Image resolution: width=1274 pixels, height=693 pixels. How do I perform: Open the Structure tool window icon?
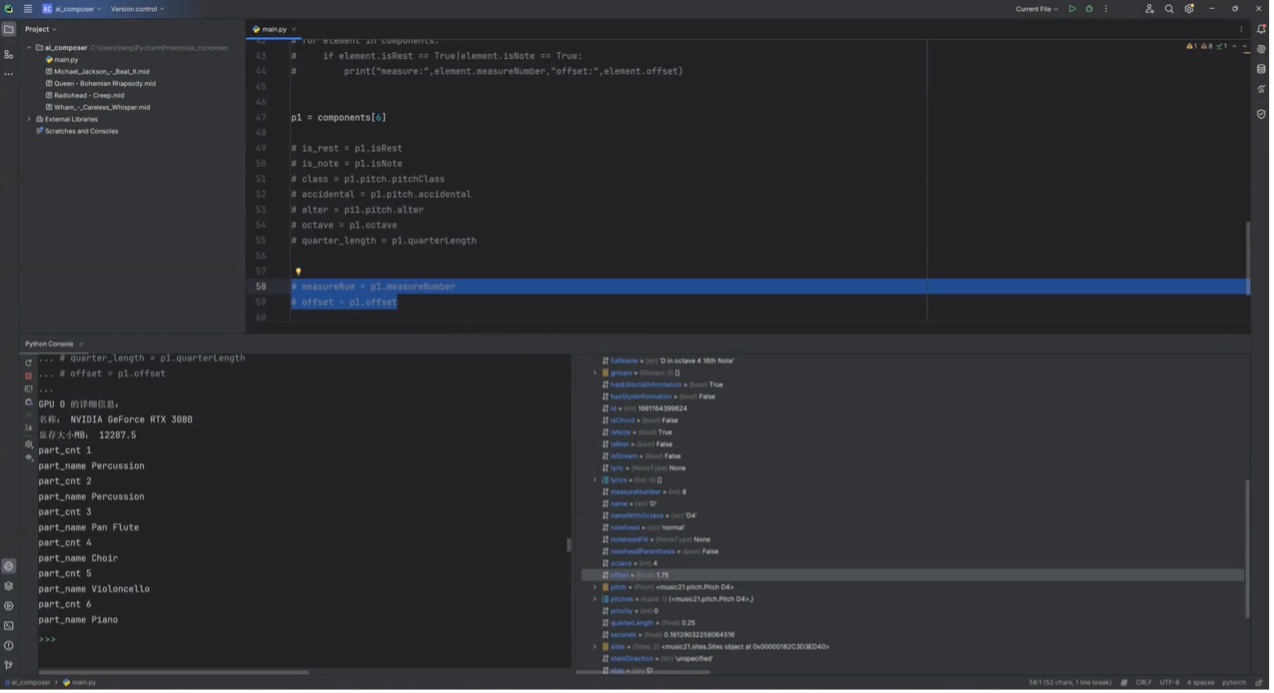coord(9,54)
